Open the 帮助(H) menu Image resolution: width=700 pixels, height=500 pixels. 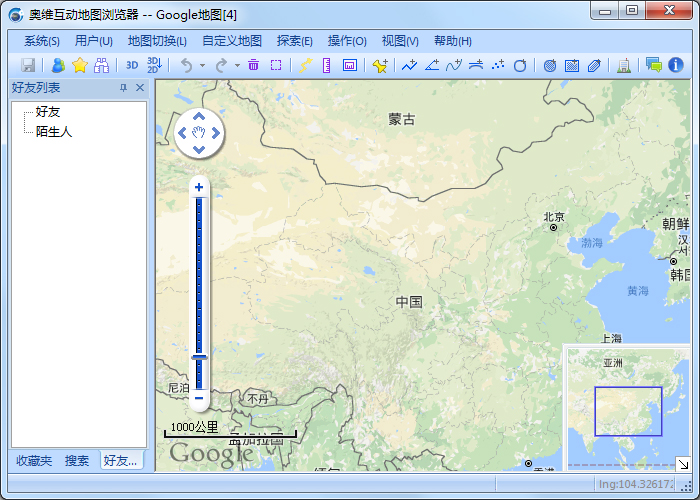(x=453, y=41)
